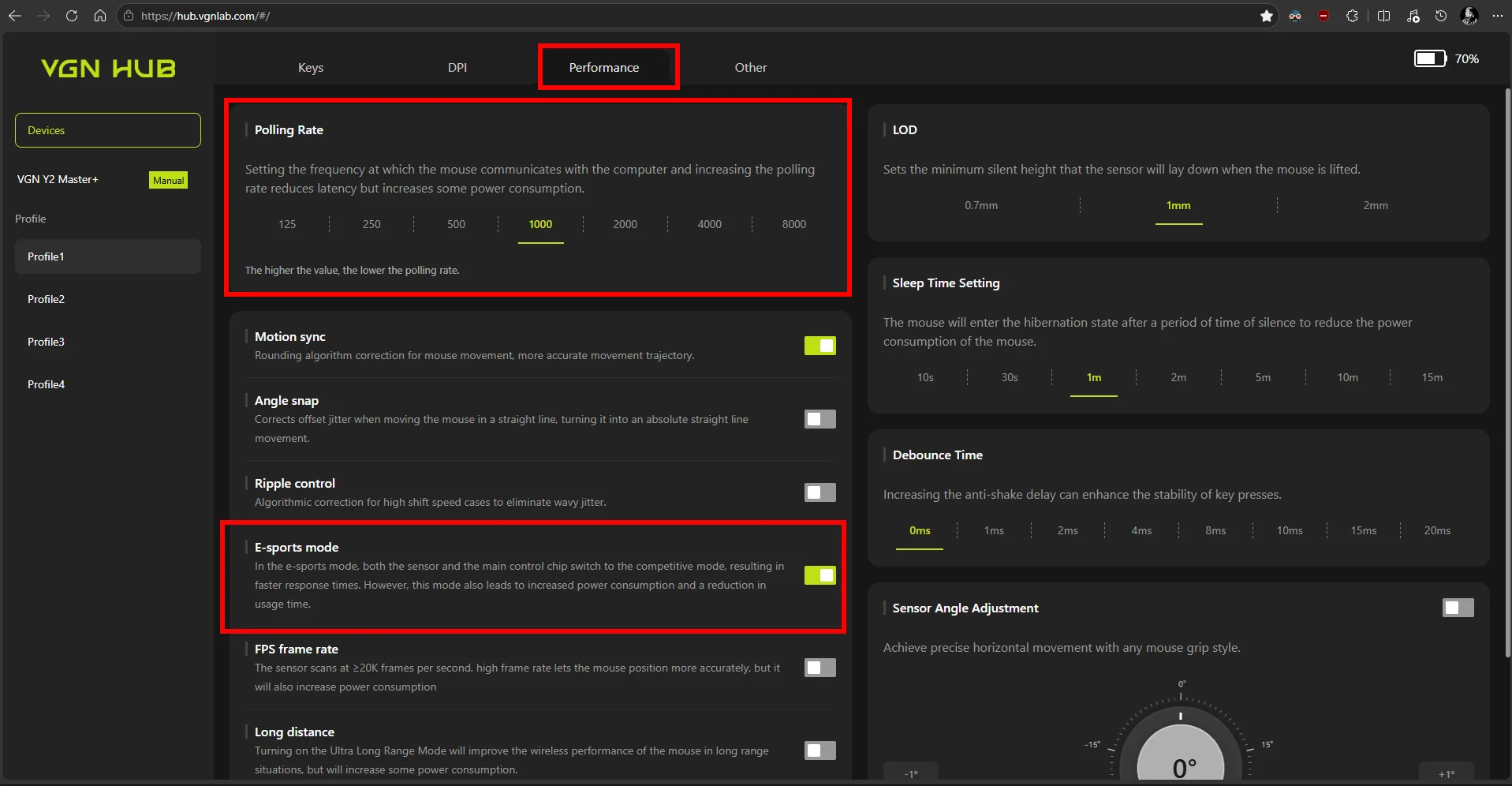The width and height of the screenshot is (1512, 786).
Task: Set debounce time to 8ms
Action: (1215, 530)
